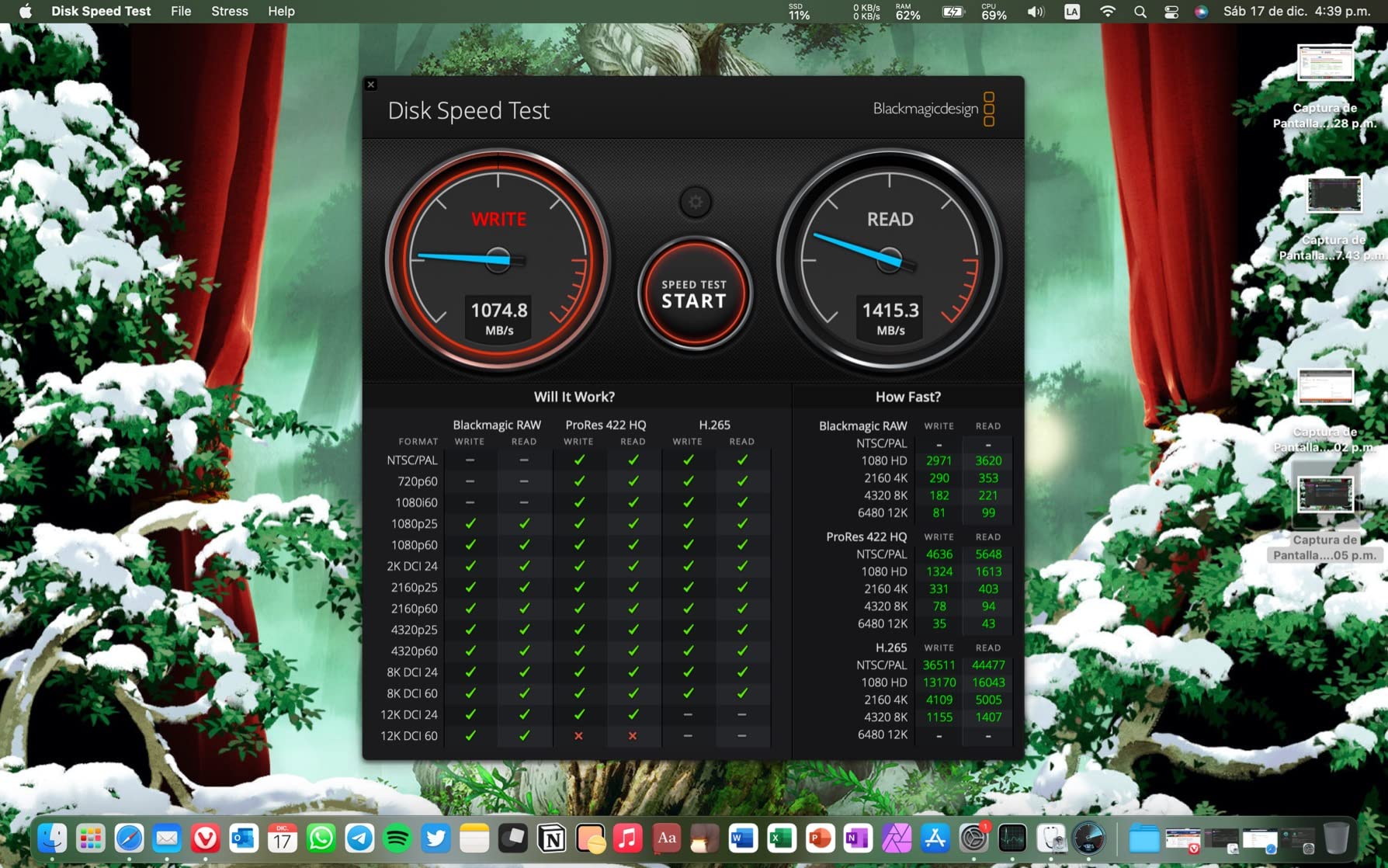This screenshot has width=1388, height=868.
Task: Click the SSD 11% menu bar indicator
Action: point(799,11)
